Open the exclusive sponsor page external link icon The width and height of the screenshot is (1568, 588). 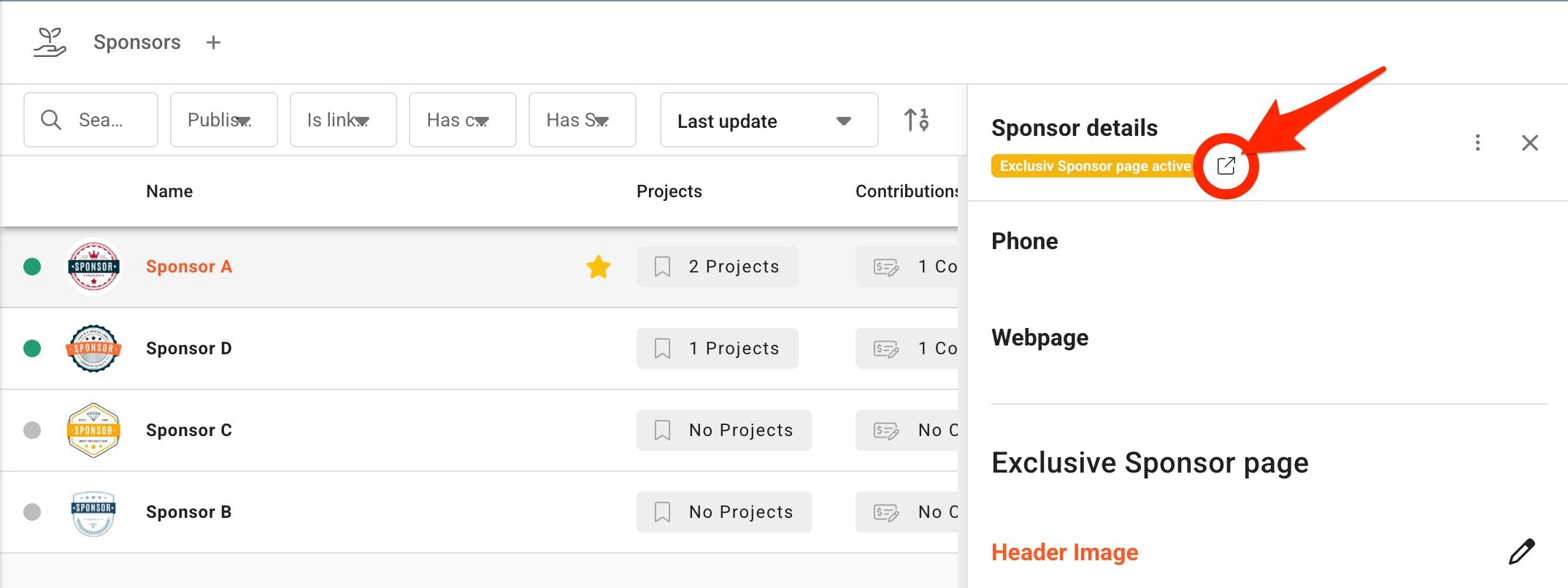point(1226,166)
